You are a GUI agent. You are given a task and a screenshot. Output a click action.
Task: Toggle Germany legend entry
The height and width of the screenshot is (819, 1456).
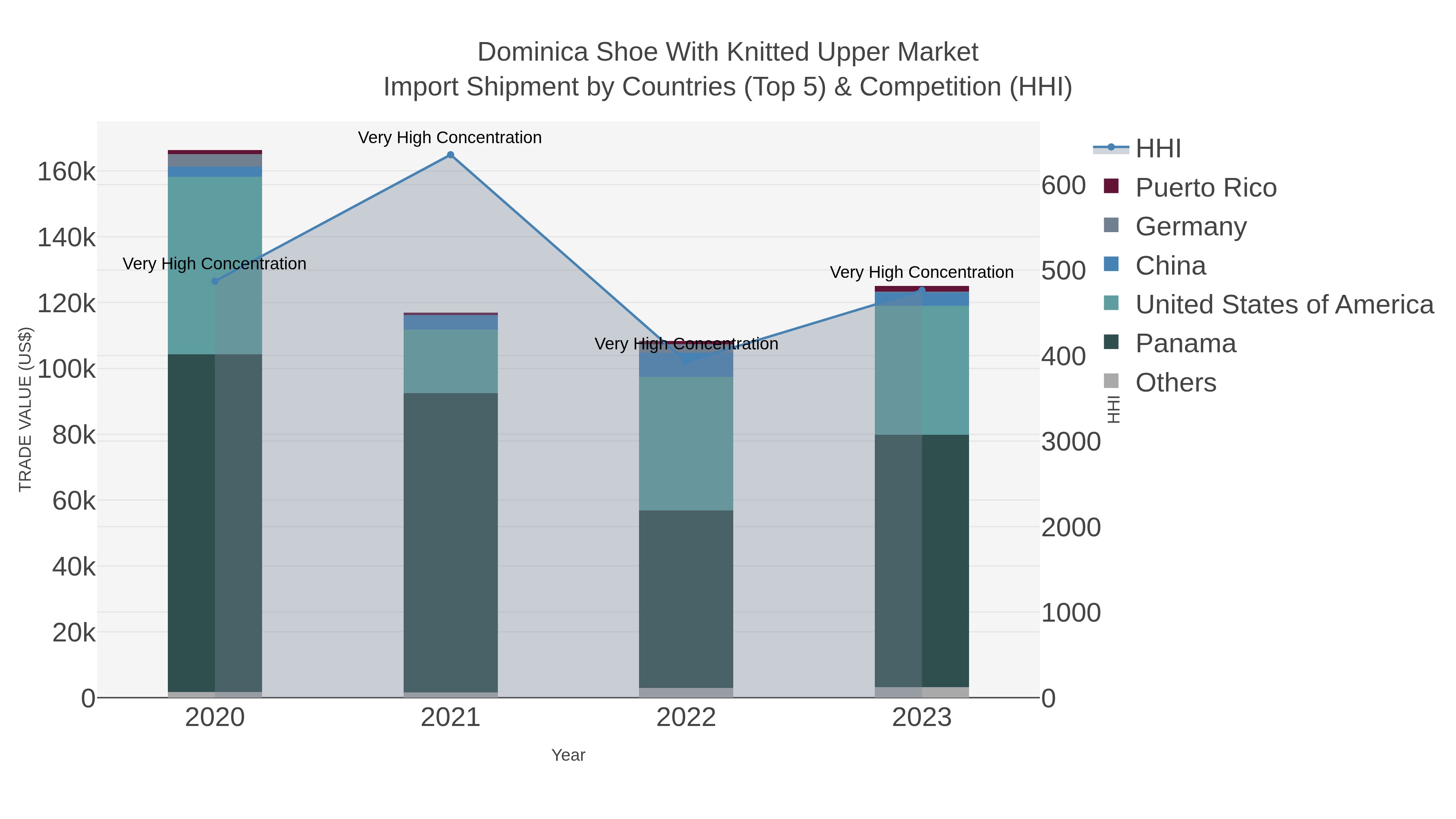pos(1175,226)
